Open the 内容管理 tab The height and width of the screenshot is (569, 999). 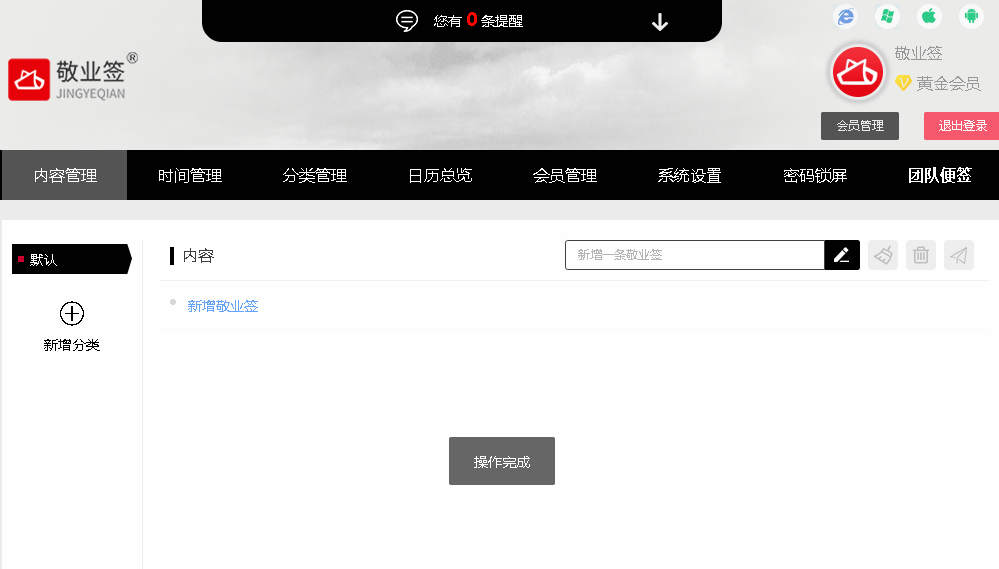[65, 175]
